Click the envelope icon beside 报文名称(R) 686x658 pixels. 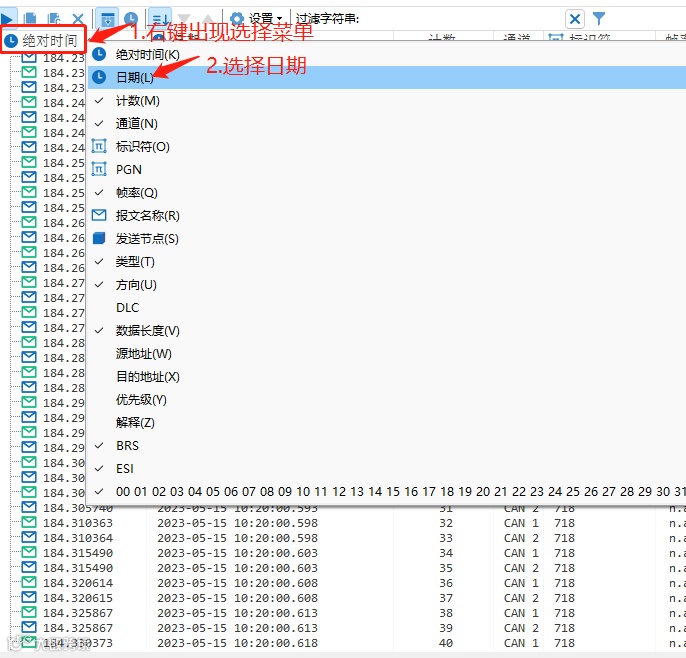(99, 215)
